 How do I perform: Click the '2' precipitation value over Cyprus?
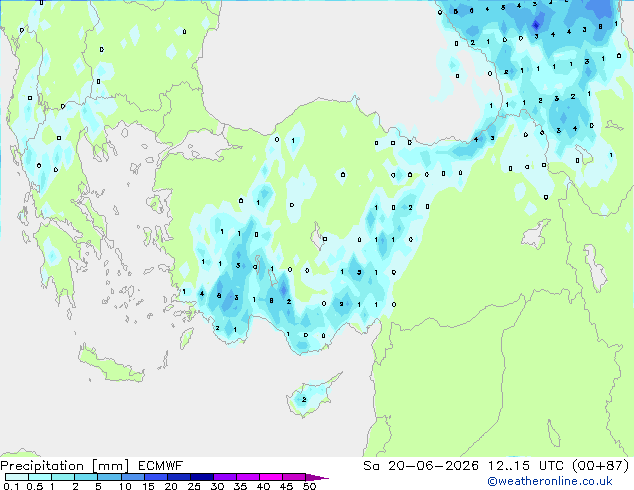pos(304,399)
